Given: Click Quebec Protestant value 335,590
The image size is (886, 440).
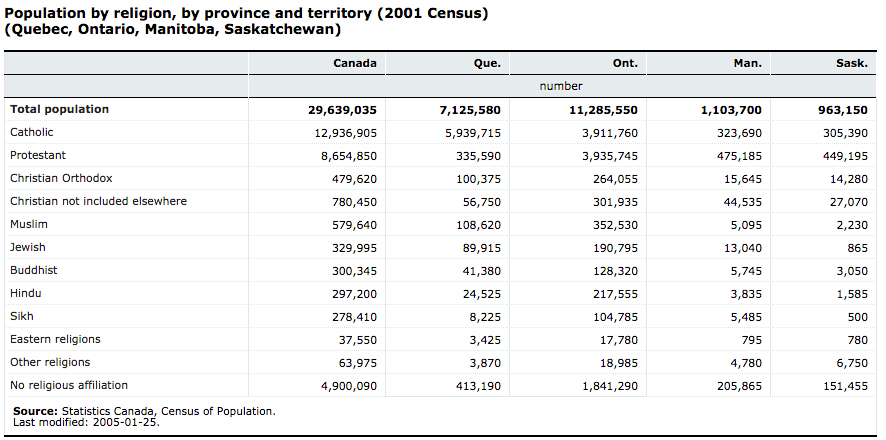Looking at the screenshot, I should [478, 156].
